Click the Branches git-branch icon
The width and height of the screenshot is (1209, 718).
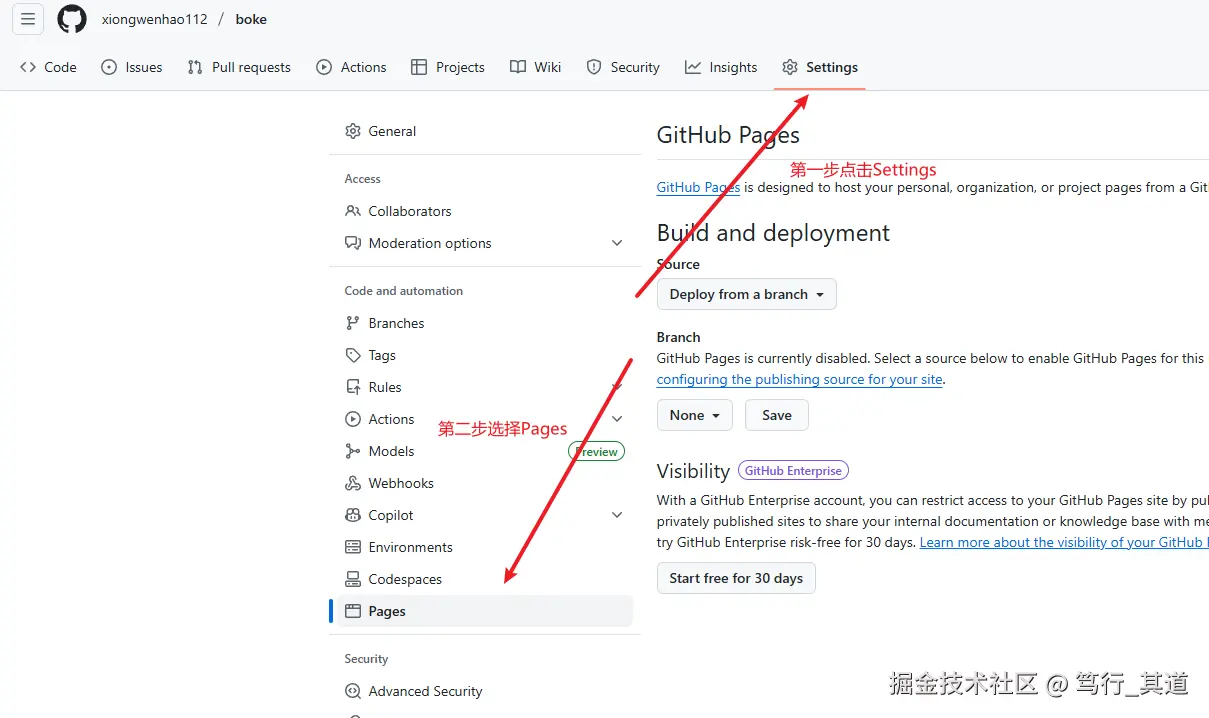click(x=353, y=323)
